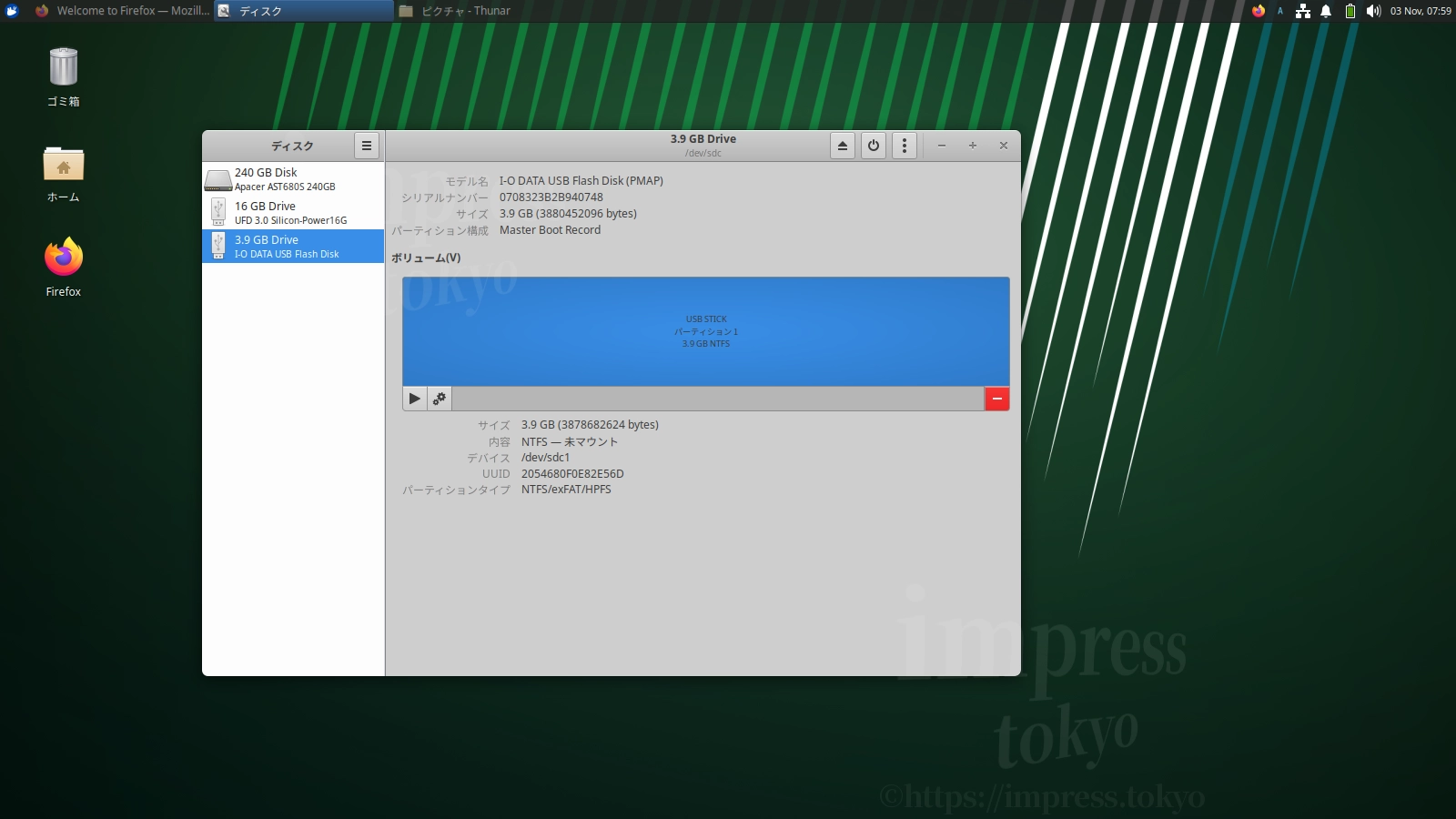The width and height of the screenshot is (1456, 819).
Task: Delete selected partition with red minus button
Action: point(997,399)
